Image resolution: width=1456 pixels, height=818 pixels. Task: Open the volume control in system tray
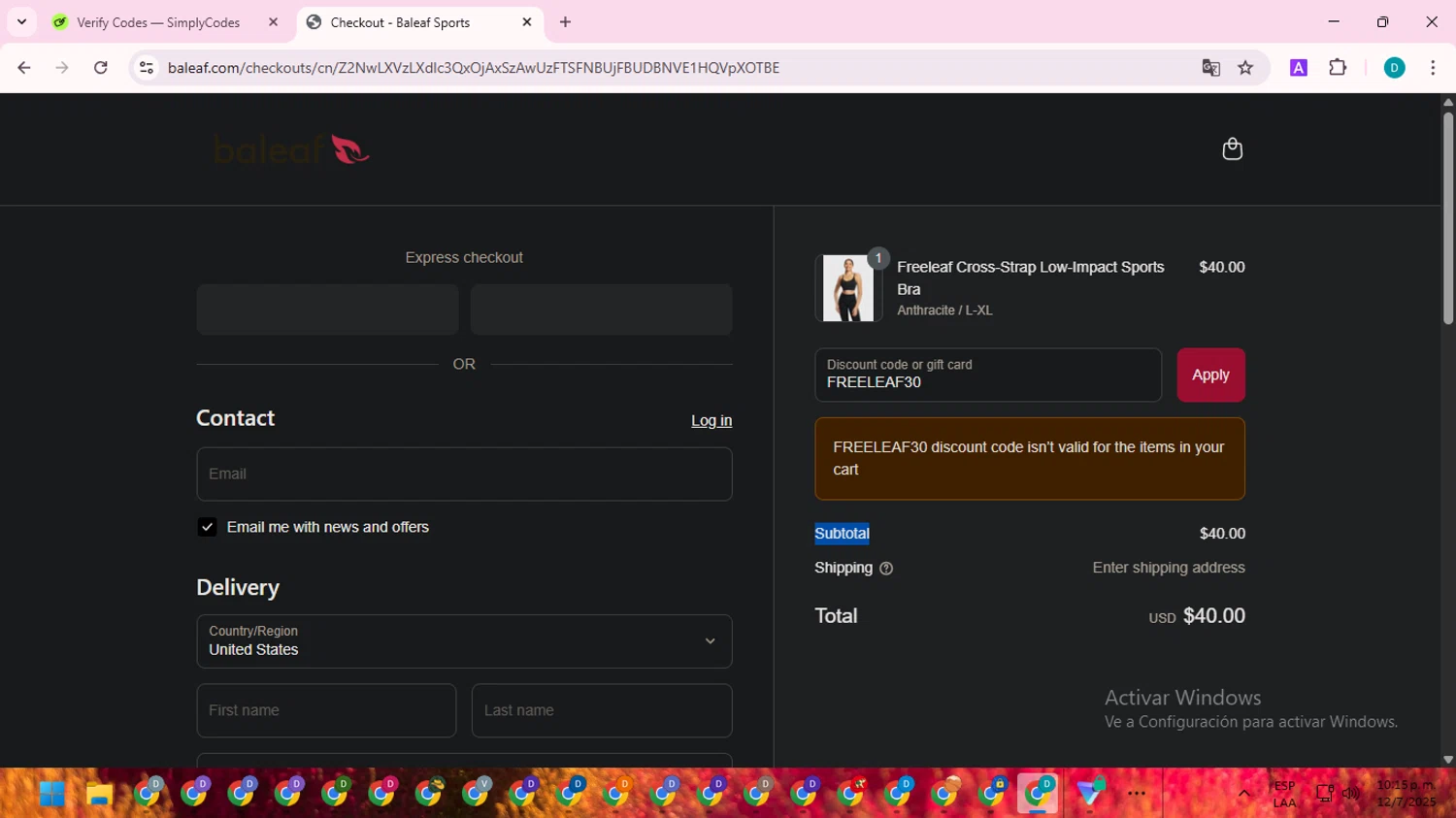click(x=1350, y=794)
